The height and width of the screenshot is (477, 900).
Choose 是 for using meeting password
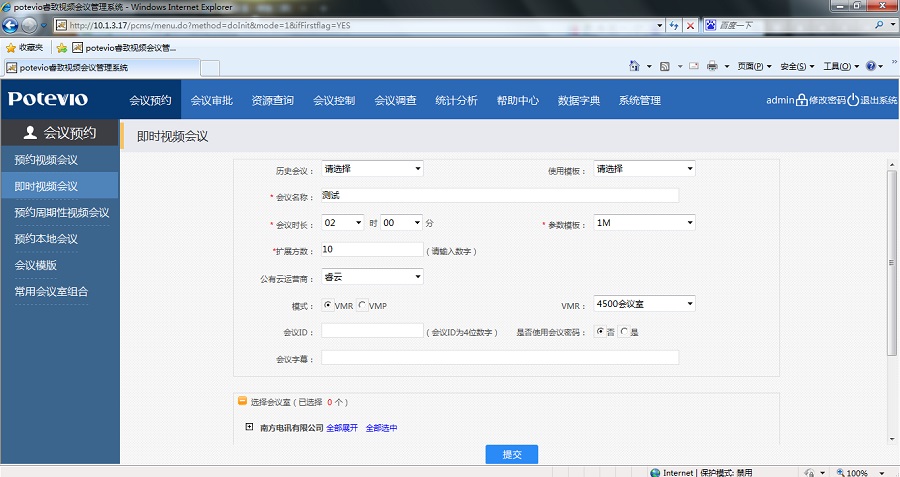pyautogui.click(x=625, y=331)
